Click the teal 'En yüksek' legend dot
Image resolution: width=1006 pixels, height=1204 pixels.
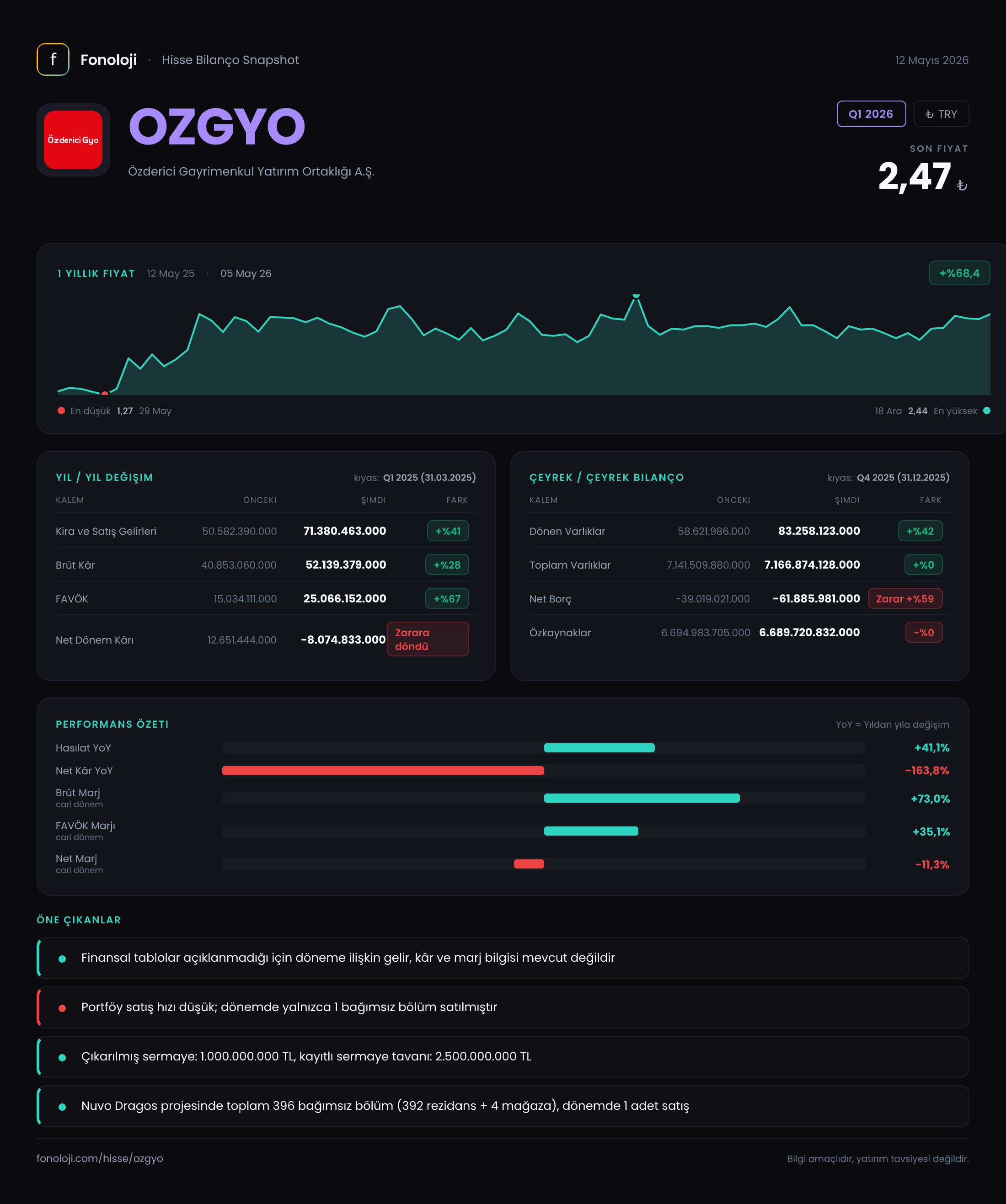click(x=986, y=410)
